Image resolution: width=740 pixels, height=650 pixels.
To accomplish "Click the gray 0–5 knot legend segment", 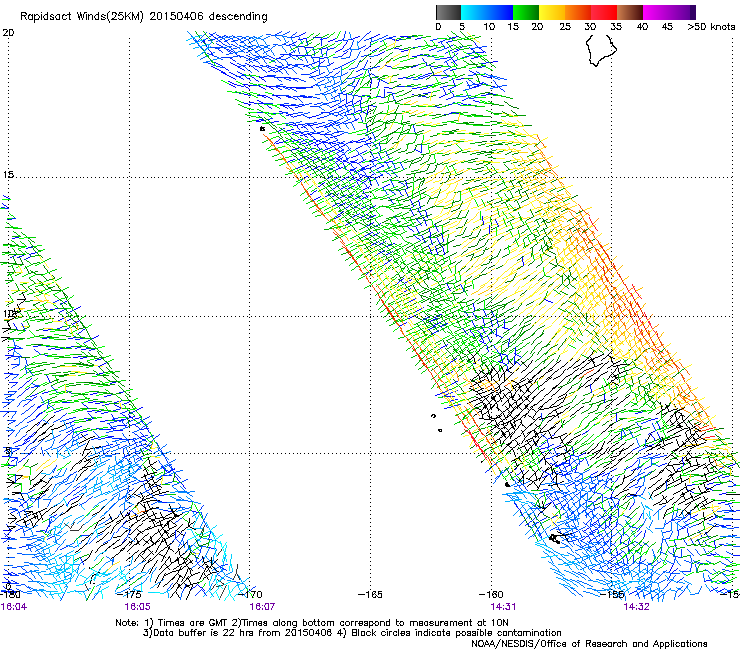I will (x=448, y=12).
